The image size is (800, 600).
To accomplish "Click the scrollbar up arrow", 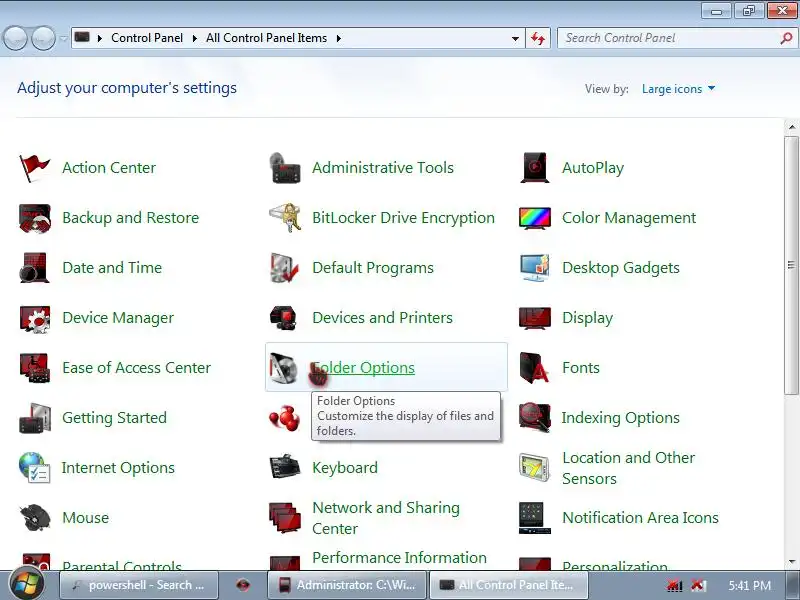I will (792, 127).
